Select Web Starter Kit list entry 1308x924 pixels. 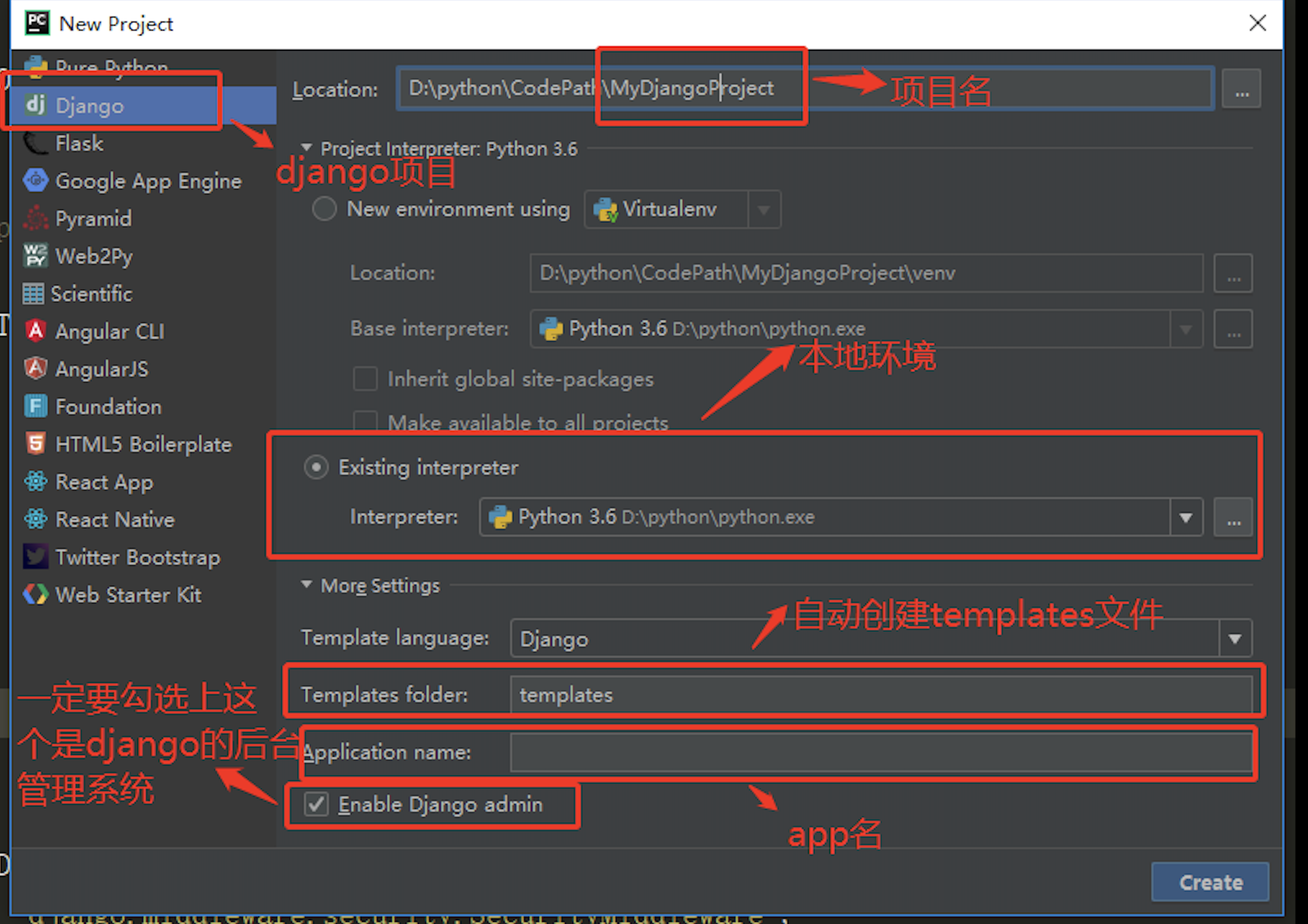(x=143, y=594)
